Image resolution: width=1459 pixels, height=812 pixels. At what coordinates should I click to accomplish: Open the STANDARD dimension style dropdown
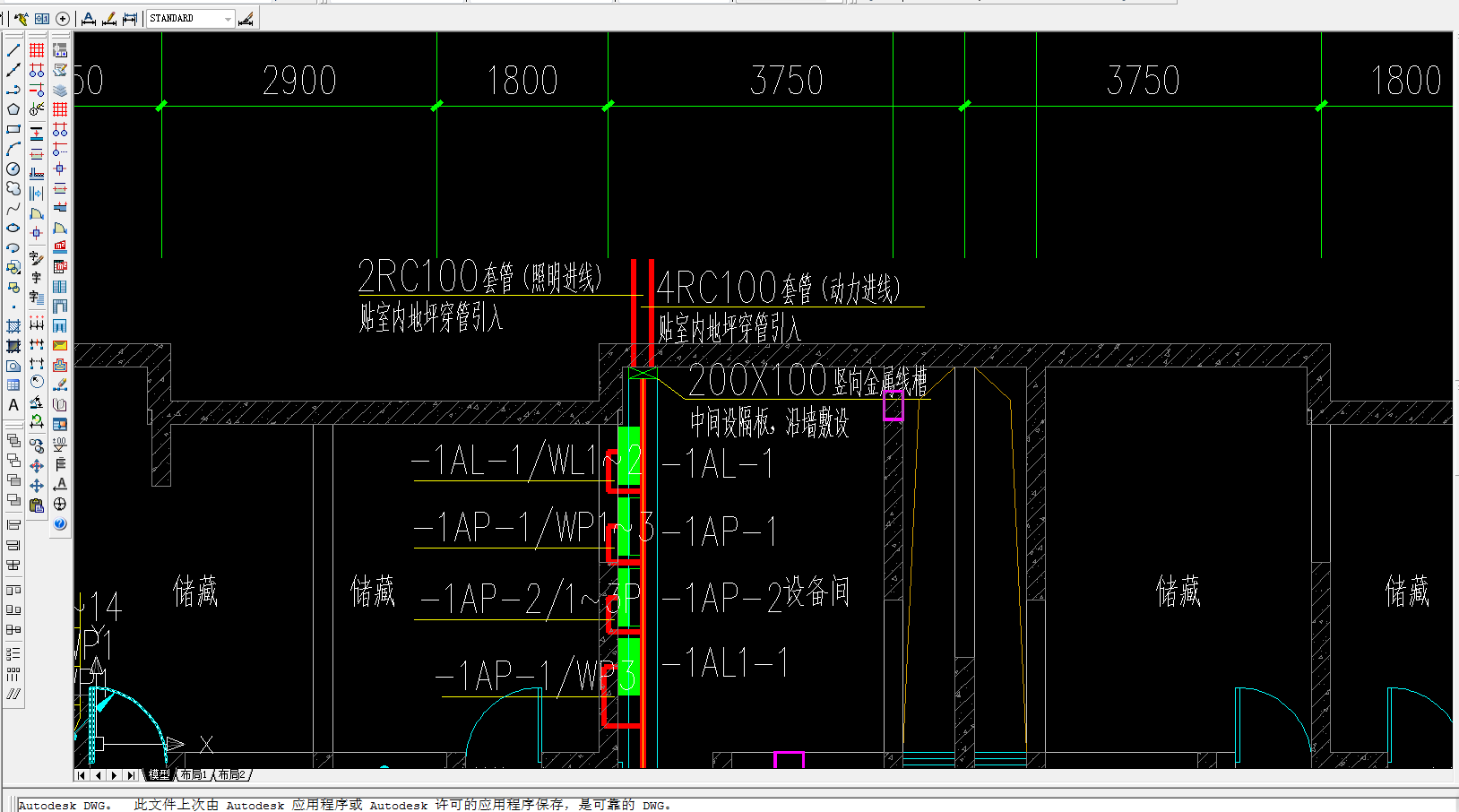click(x=228, y=19)
